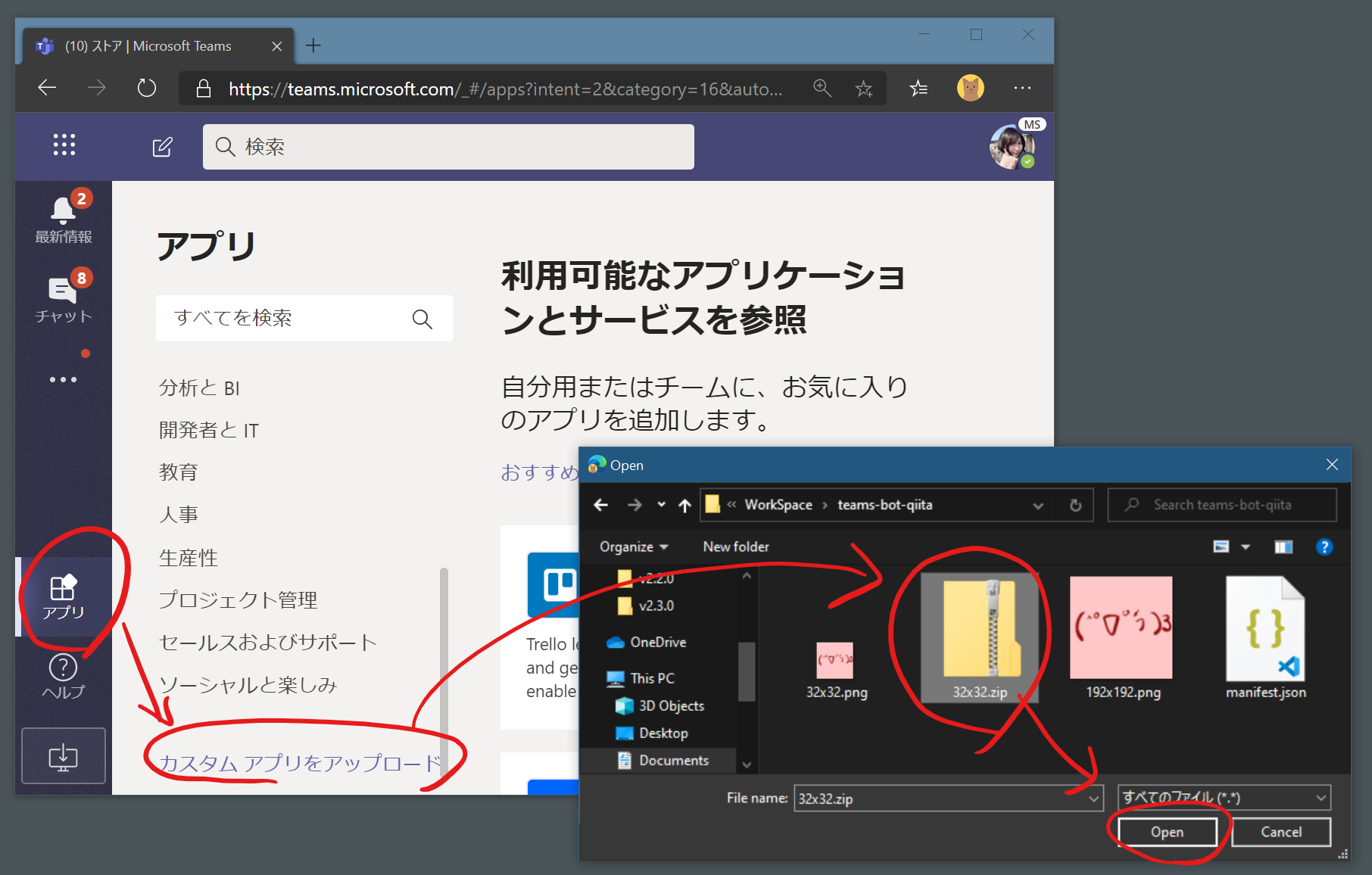Viewport: 1372px width, 875px height.
Task: Open ヘルプ in the Teams sidebar
Action: (64, 676)
